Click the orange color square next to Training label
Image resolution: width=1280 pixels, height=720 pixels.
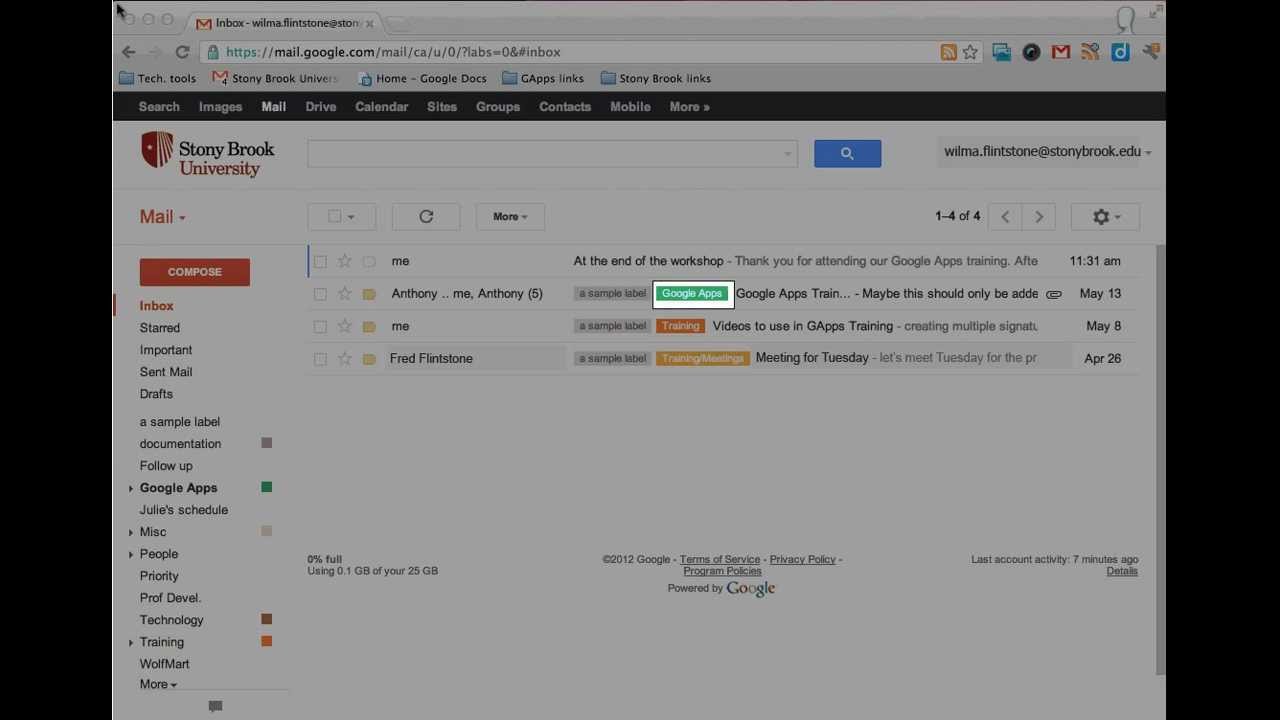[267, 641]
